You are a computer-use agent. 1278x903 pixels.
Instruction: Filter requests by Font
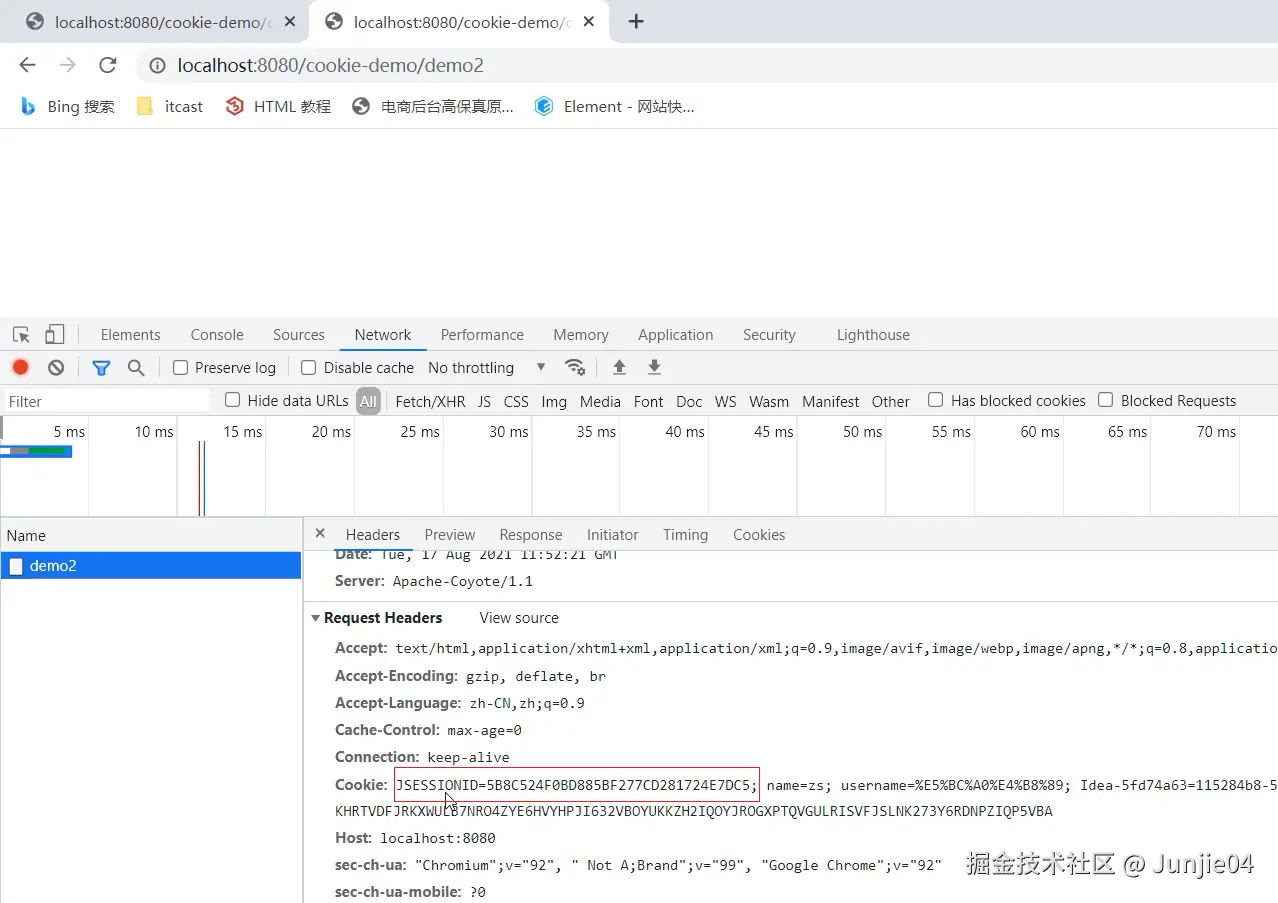point(649,401)
